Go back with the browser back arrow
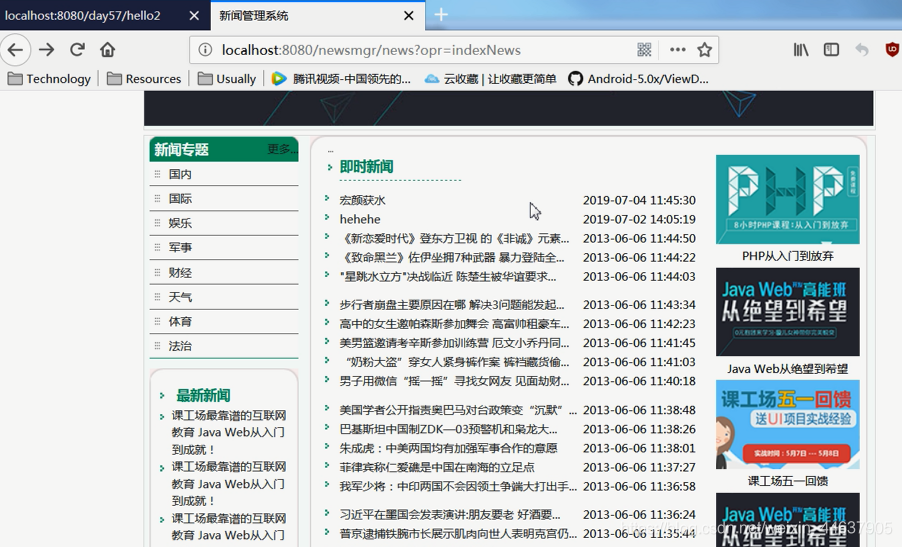The height and width of the screenshot is (547, 902). 16,50
